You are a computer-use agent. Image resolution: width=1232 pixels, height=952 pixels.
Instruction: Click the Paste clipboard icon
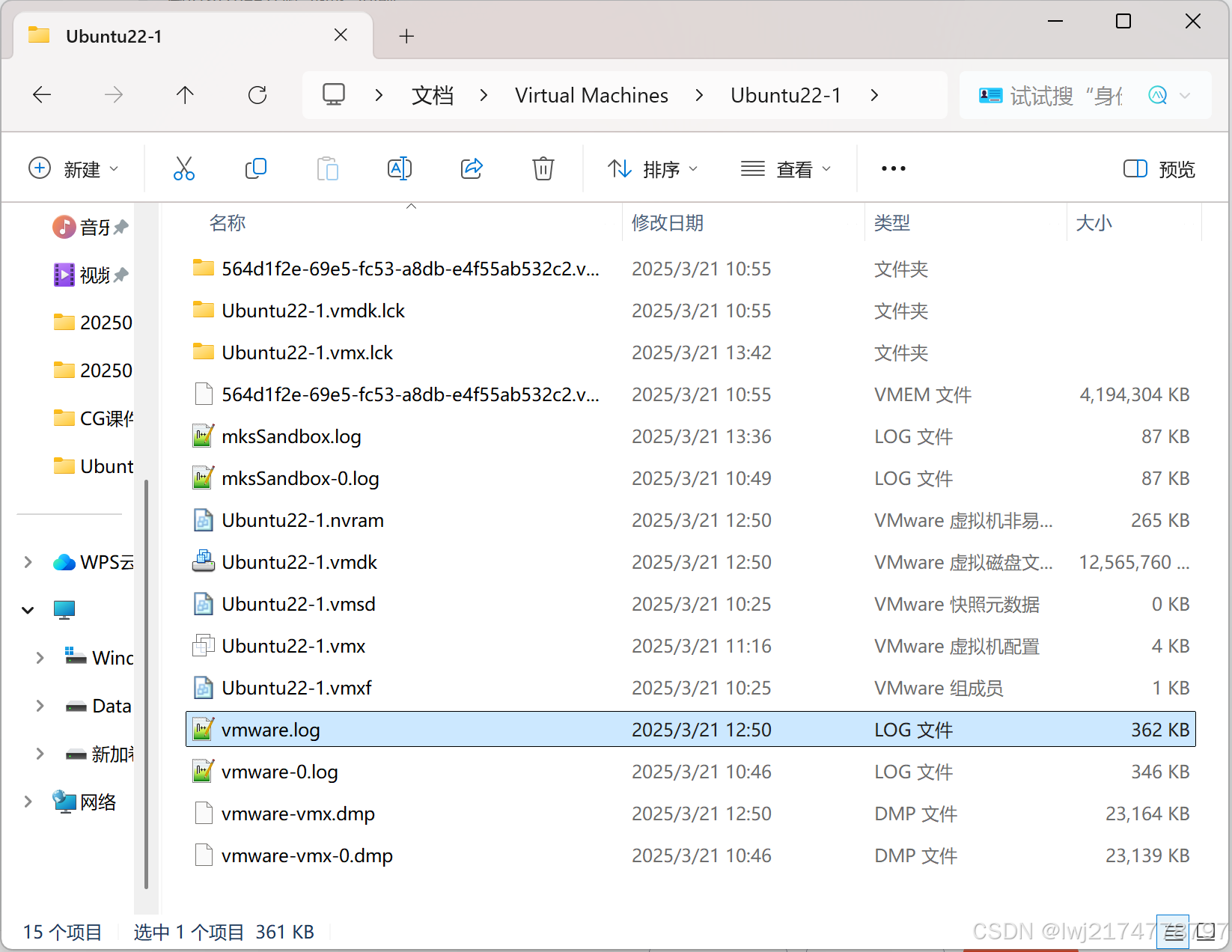[327, 169]
